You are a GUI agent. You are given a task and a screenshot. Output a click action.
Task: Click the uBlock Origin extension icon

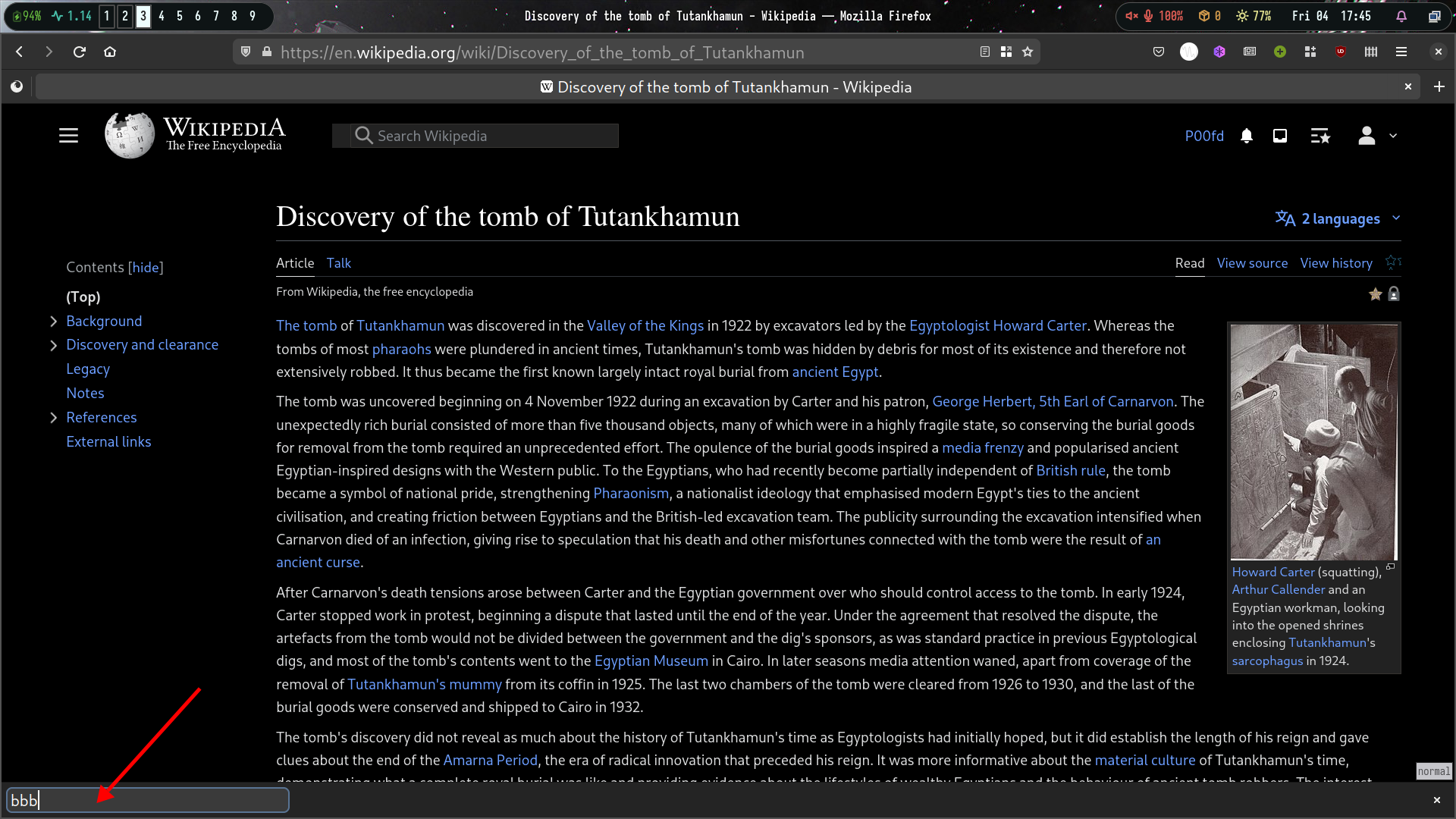1341,52
